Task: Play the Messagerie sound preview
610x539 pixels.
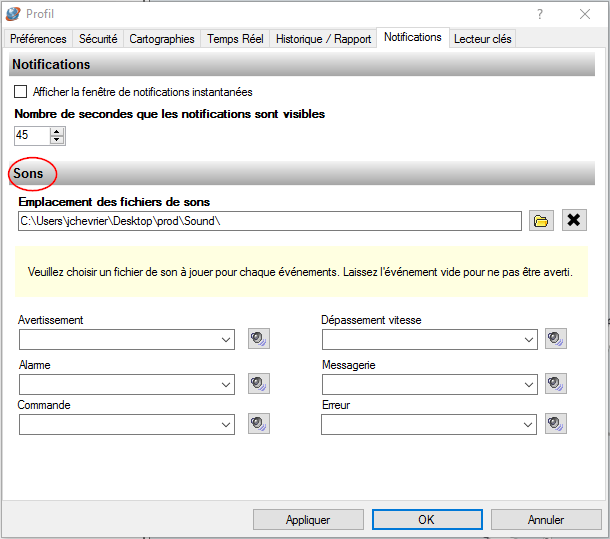Action: coord(556,383)
